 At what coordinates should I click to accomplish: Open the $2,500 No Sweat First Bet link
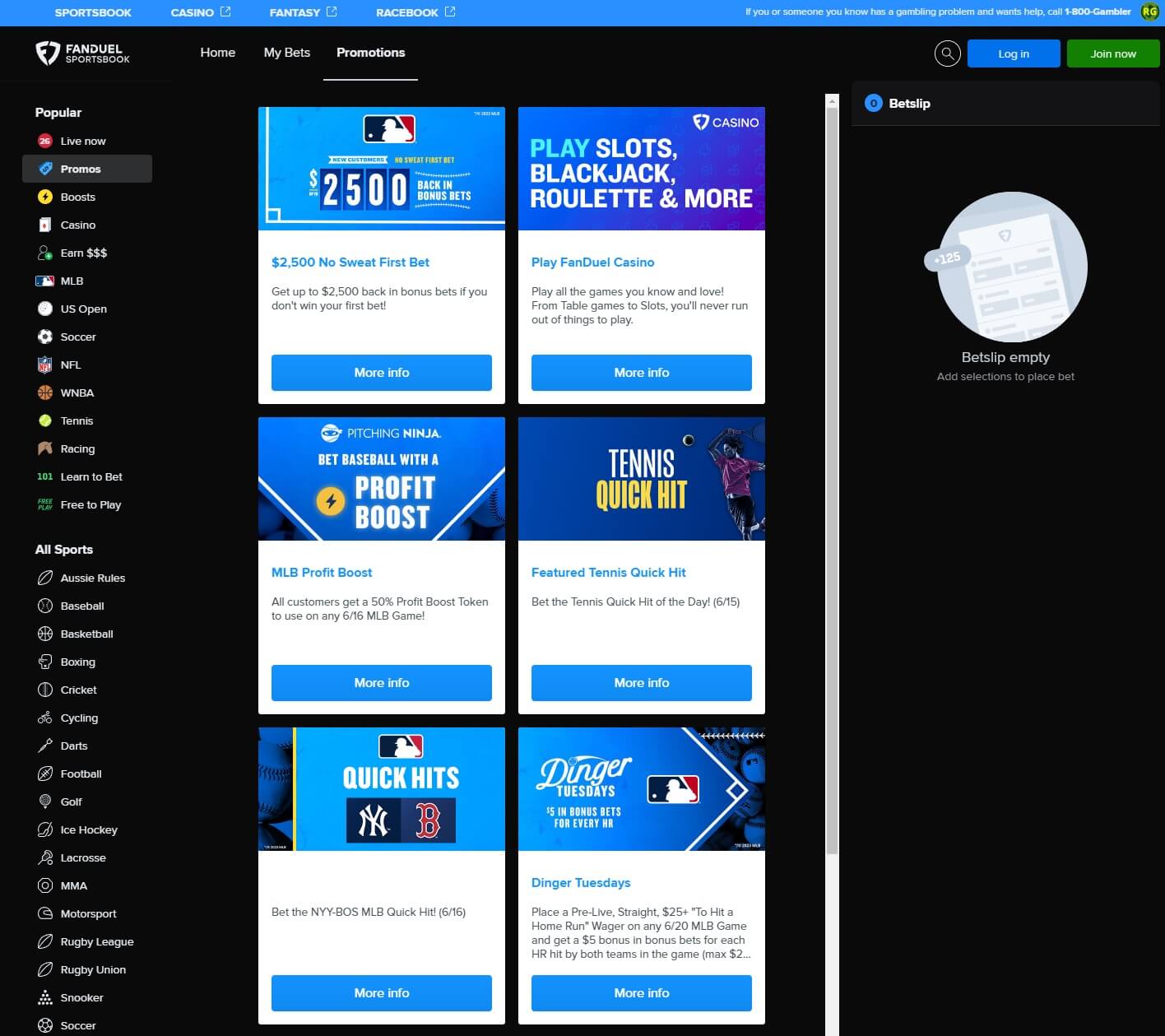pos(350,262)
